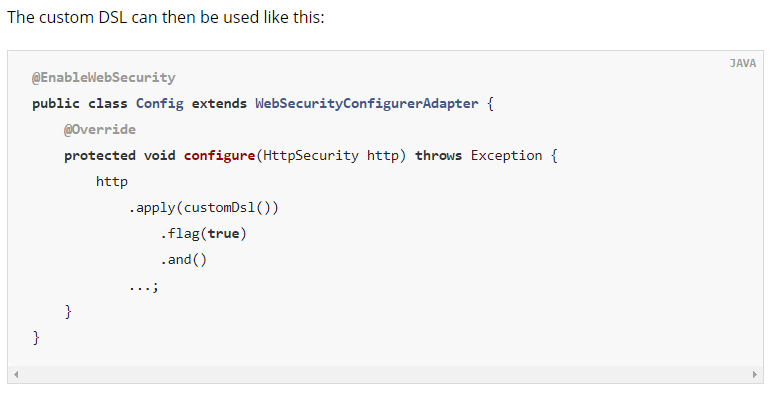The width and height of the screenshot is (771, 399).
Task: Click the left scroll arrow of code block
Action: point(16,374)
